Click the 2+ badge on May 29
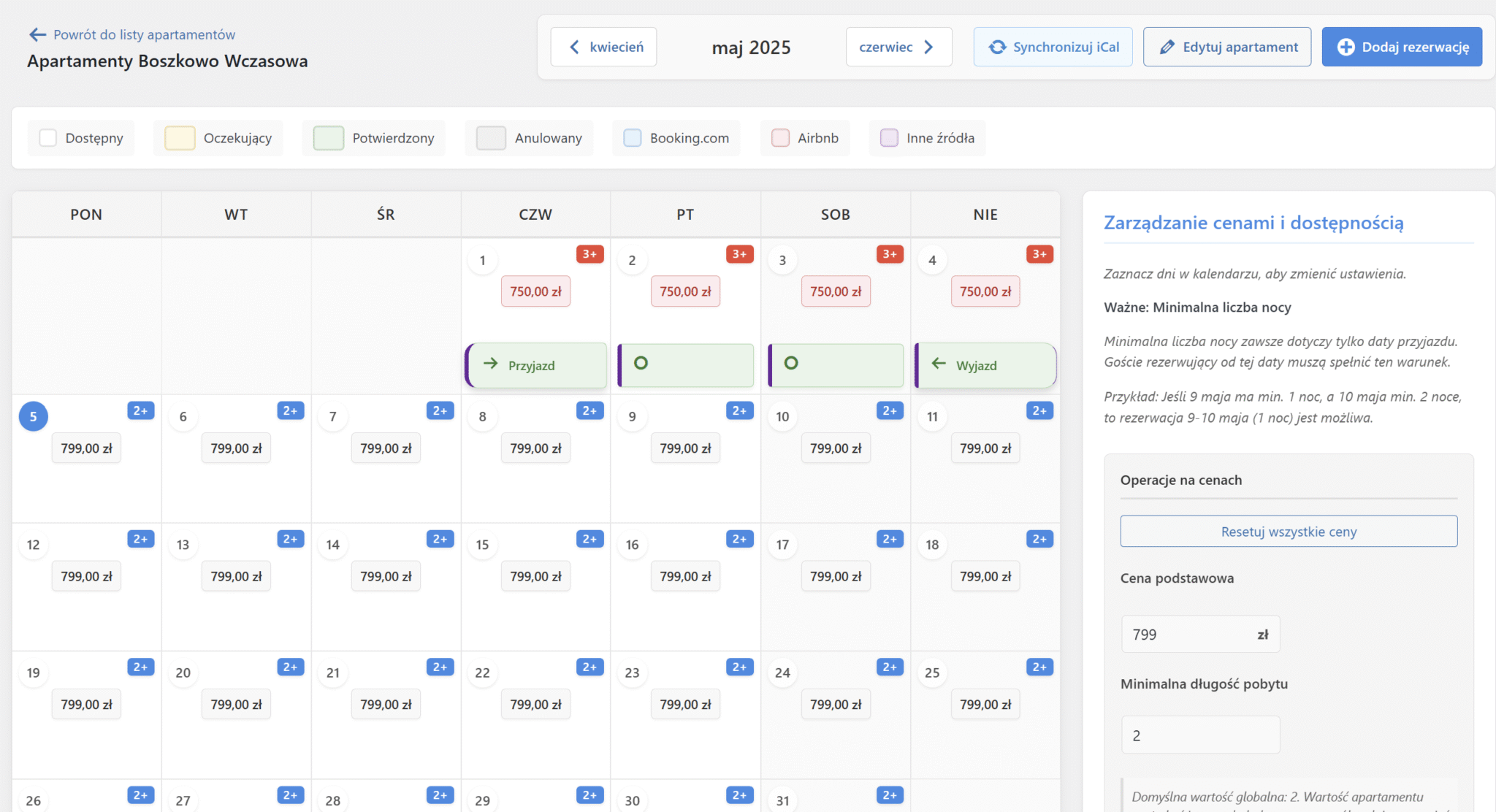Screen dimensions: 1496x812 click(590, 795)
